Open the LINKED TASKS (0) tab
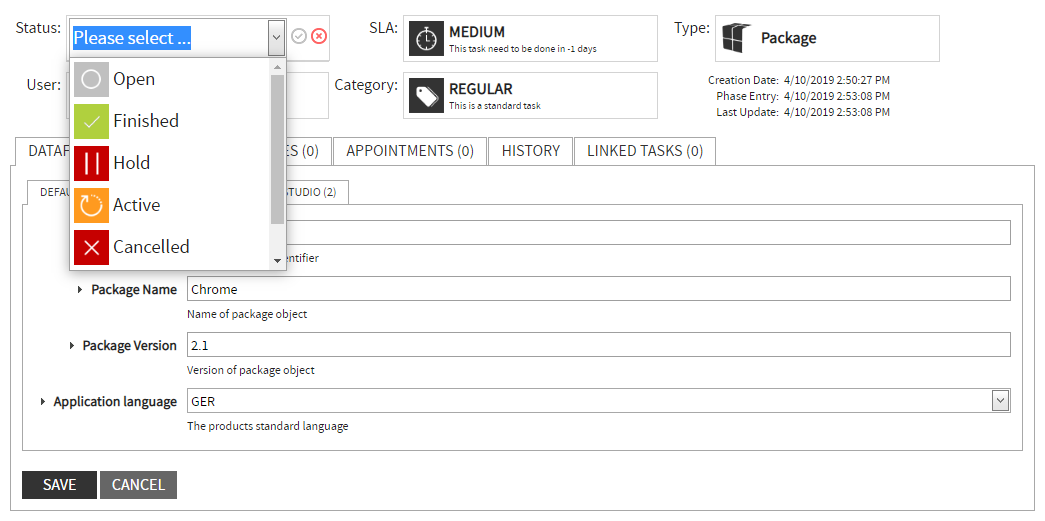The image size is (1045, 521). 644,151
